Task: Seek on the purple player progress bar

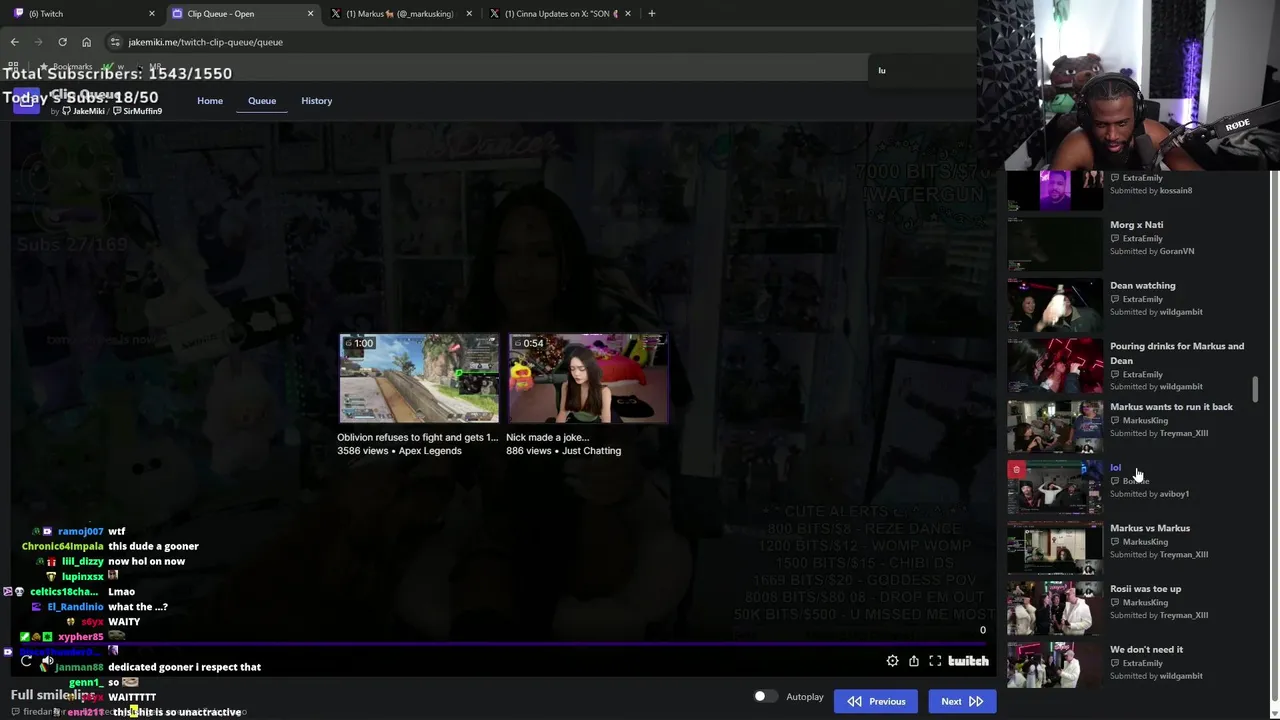Action: [497, 645]
